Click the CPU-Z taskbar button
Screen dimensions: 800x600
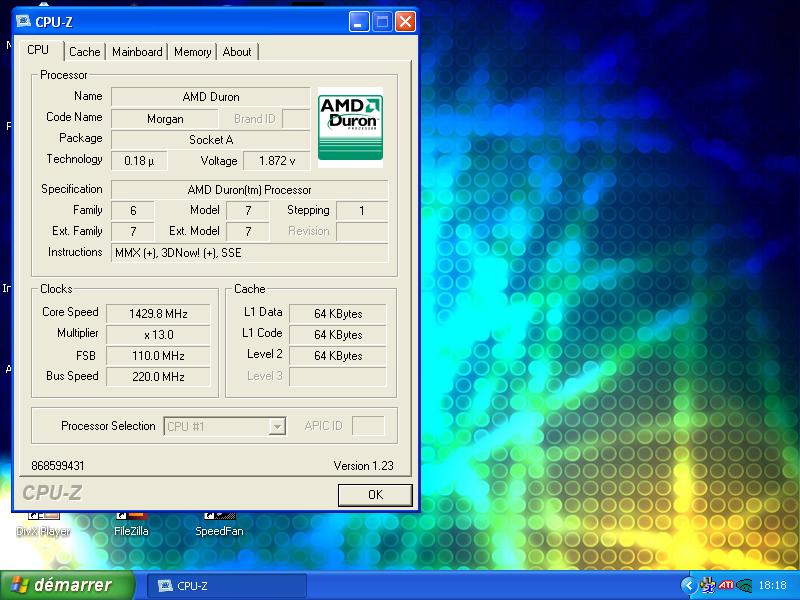coord(227,586)
